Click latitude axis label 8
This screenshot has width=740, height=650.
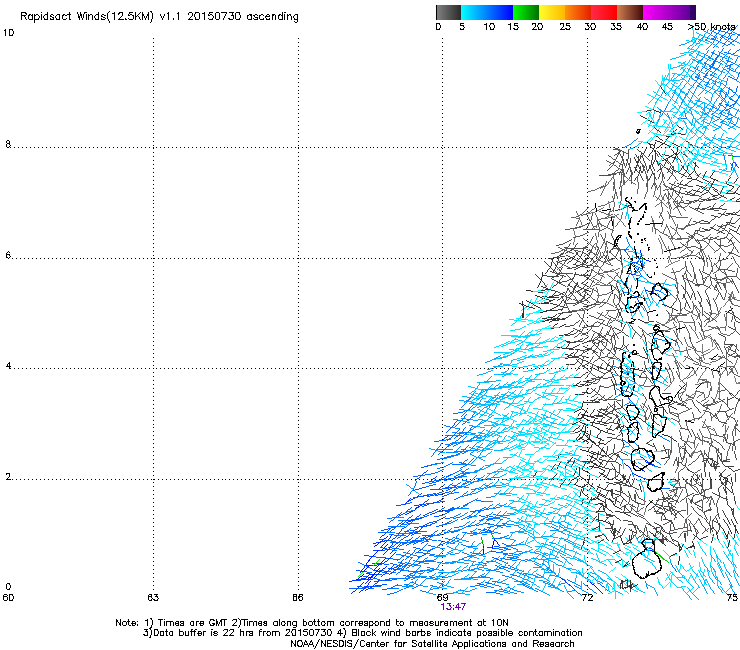point(8,144)
